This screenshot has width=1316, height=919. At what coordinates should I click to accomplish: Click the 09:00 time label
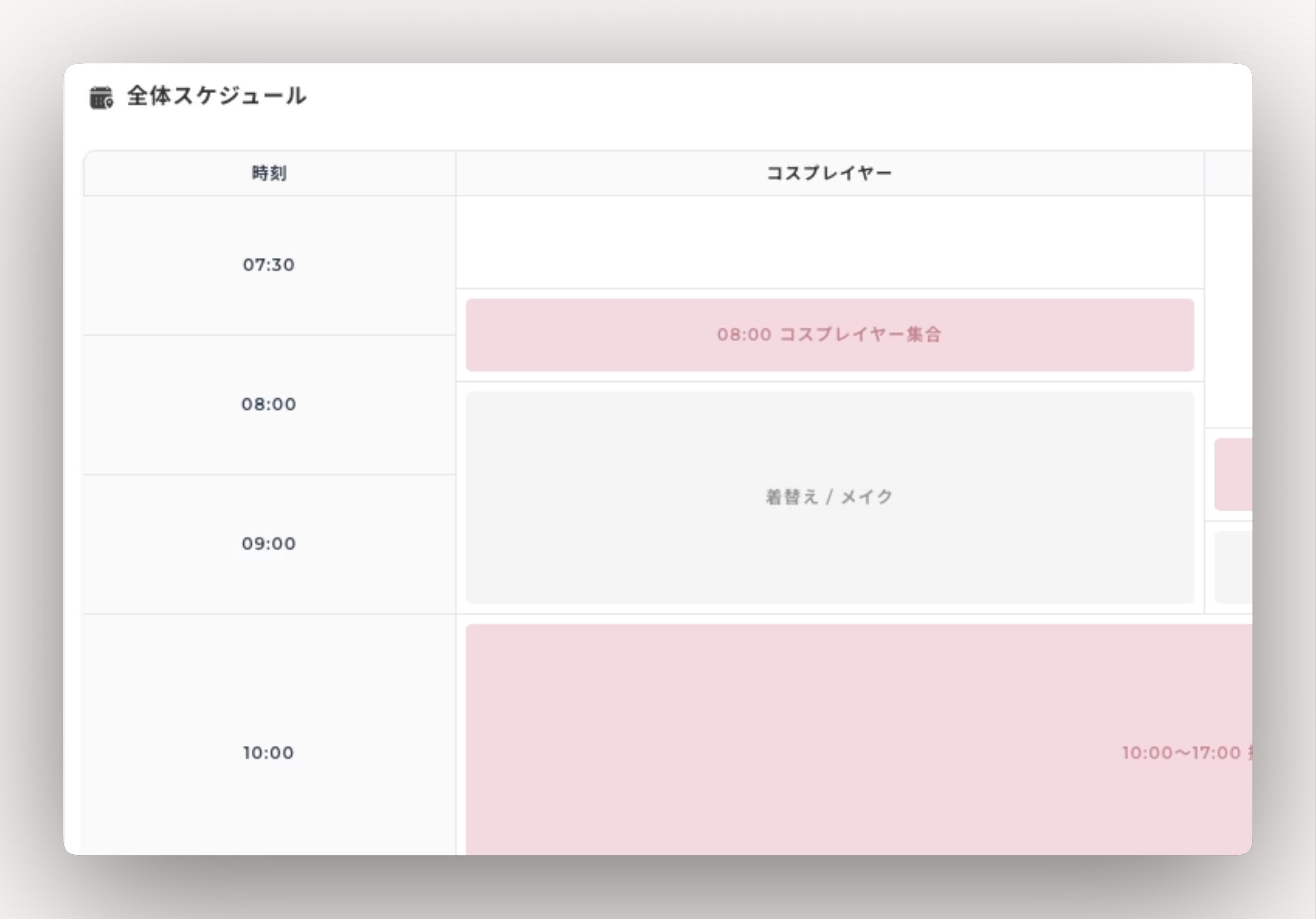[267, 543]
